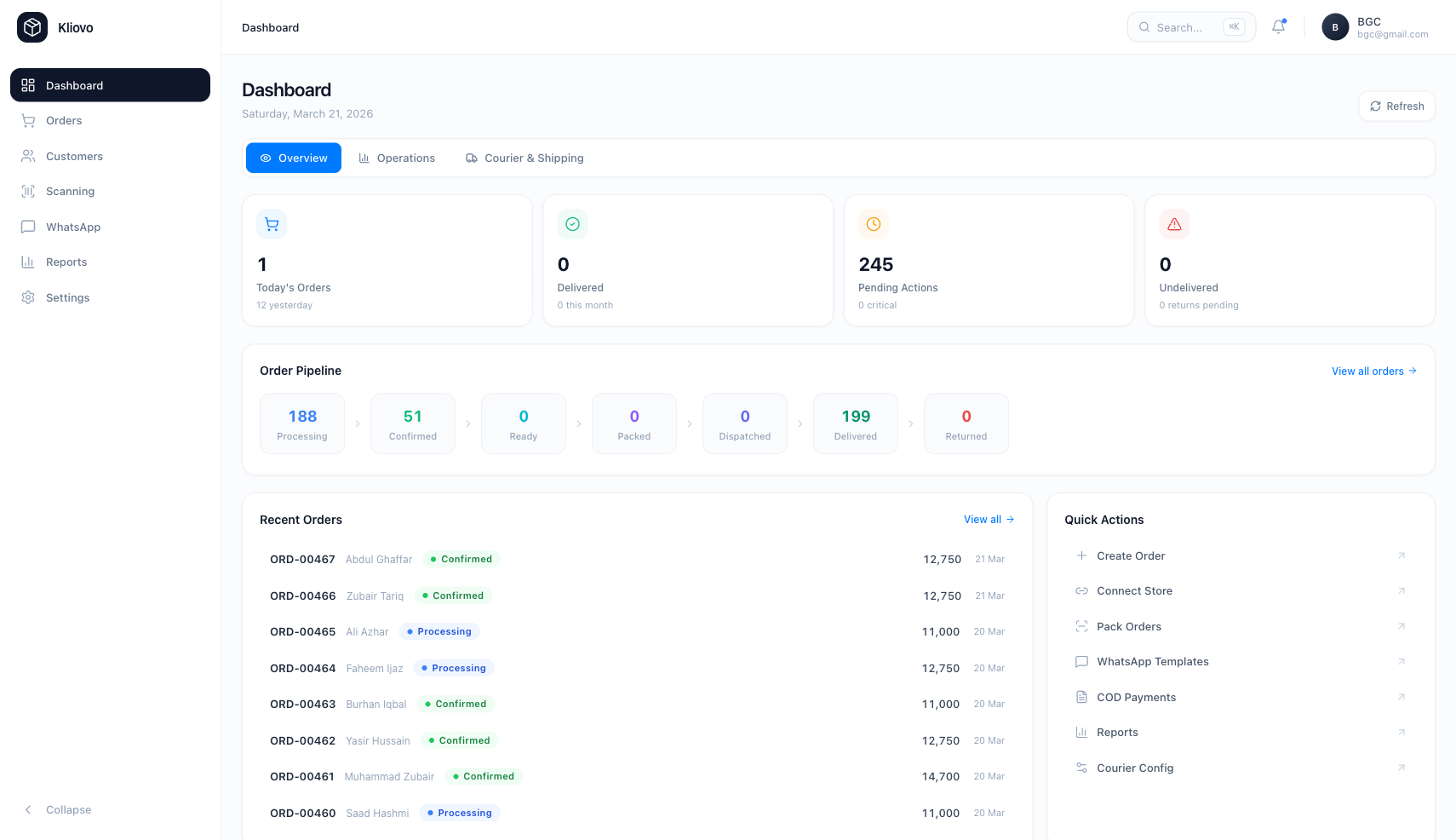This screenshot has width=1456, height=840.
Task: Open the arrow next to Create Order
Action: 1401,555
